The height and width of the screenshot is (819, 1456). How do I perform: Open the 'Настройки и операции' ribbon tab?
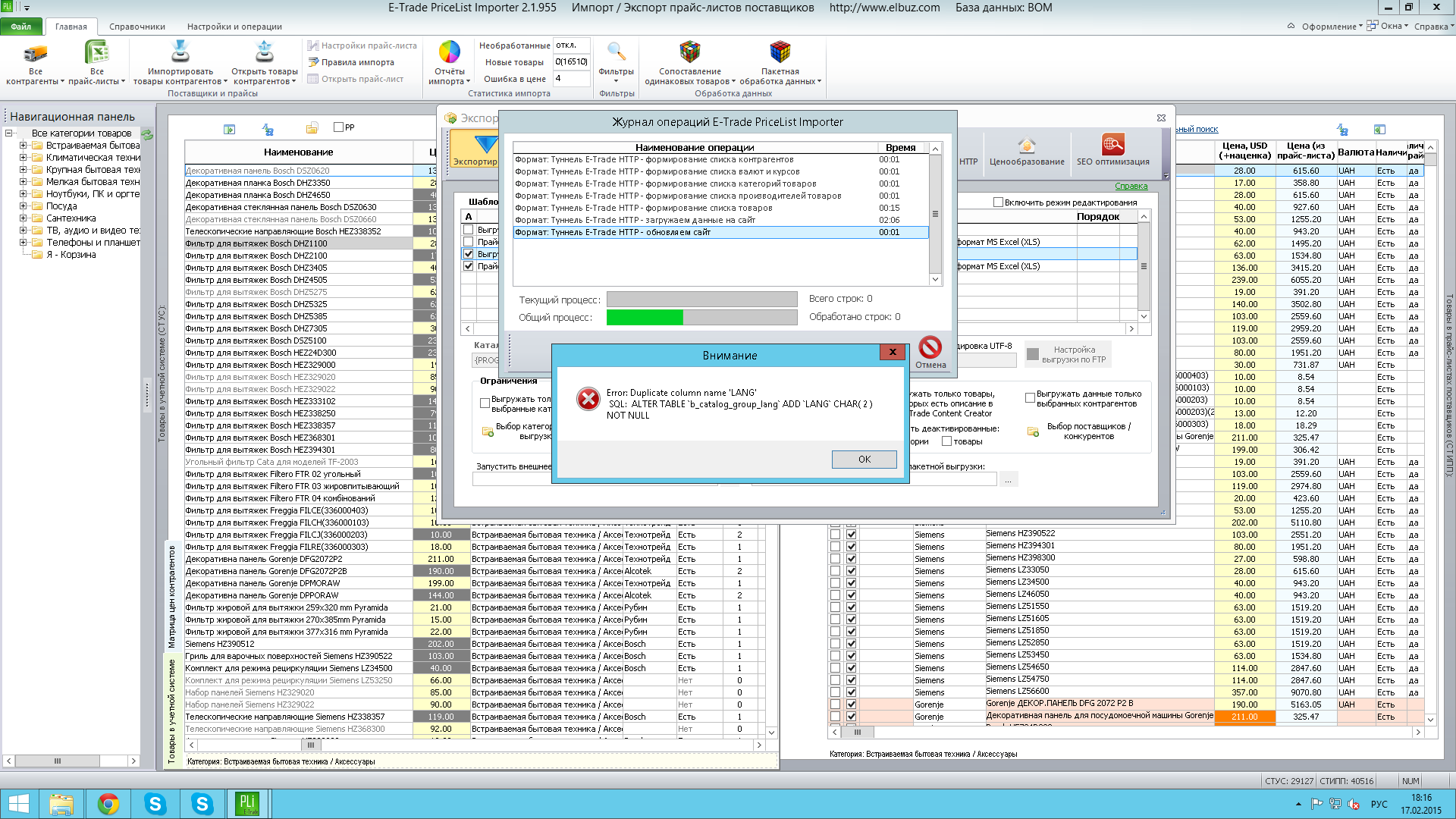point(234,27)
